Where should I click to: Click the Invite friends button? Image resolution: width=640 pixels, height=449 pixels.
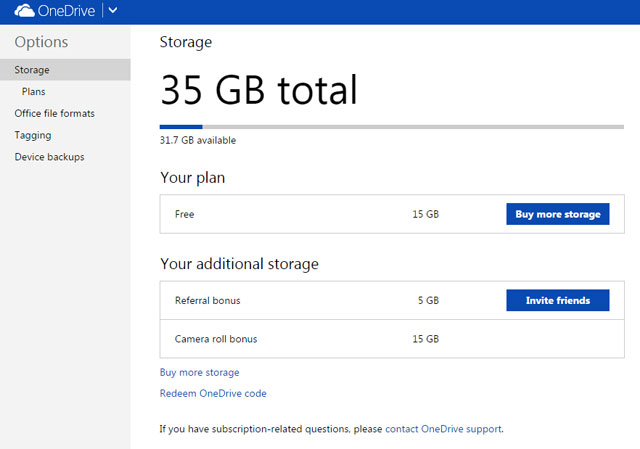pyautogui.click(x=557, y=300)
